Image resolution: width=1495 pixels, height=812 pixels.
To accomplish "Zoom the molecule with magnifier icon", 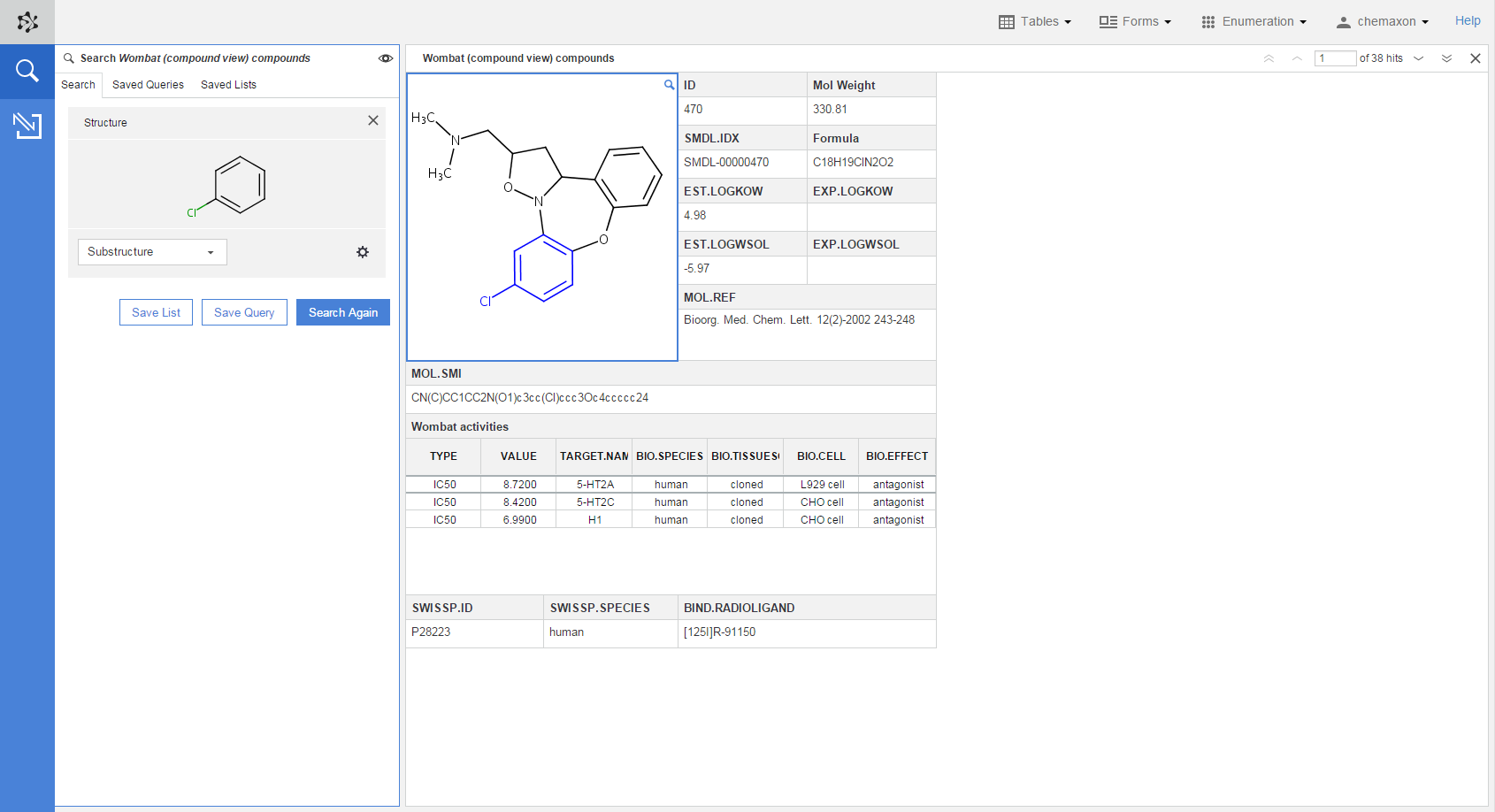I will [x=669, y=85].
